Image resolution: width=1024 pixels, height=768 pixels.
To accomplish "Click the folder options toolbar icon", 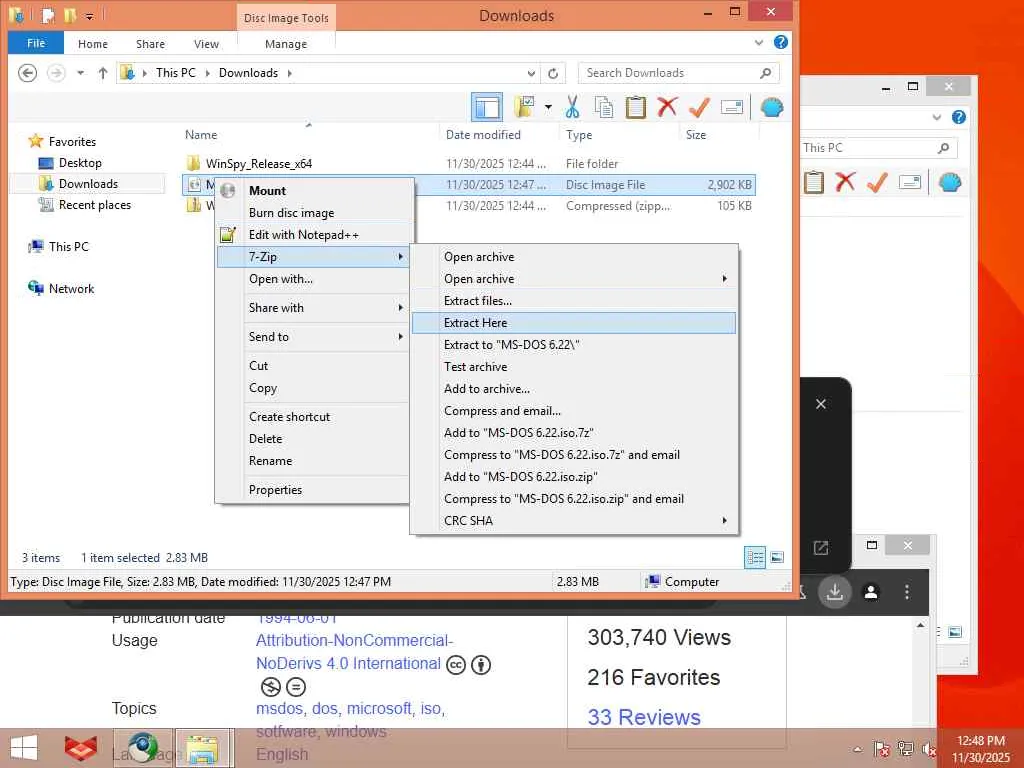I will pyautogui.click(x=524, y=107).
